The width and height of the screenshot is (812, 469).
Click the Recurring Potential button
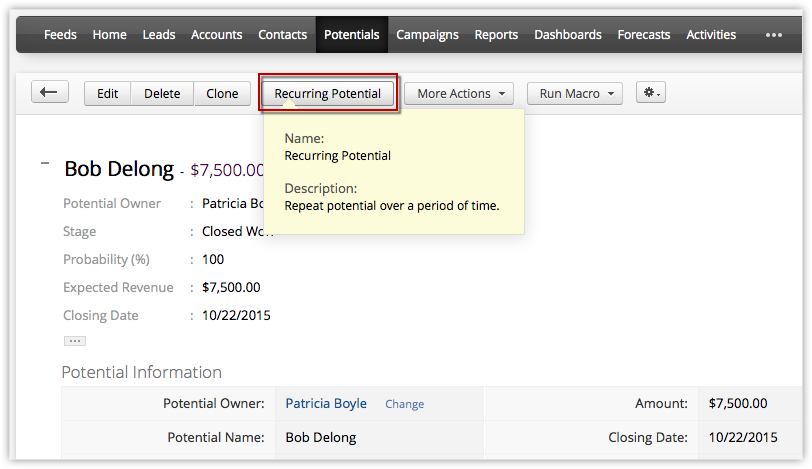[x=328, y=93]
